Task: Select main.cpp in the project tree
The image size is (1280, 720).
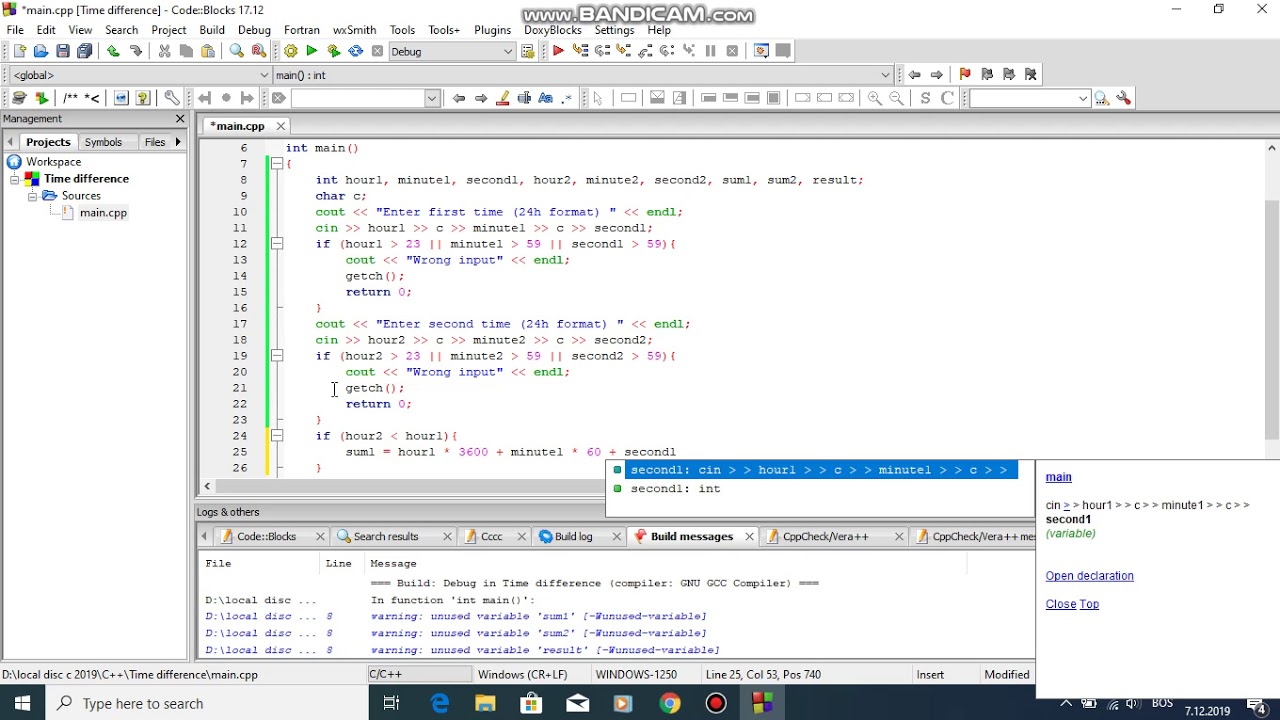Action: click(x=103, y=213)
